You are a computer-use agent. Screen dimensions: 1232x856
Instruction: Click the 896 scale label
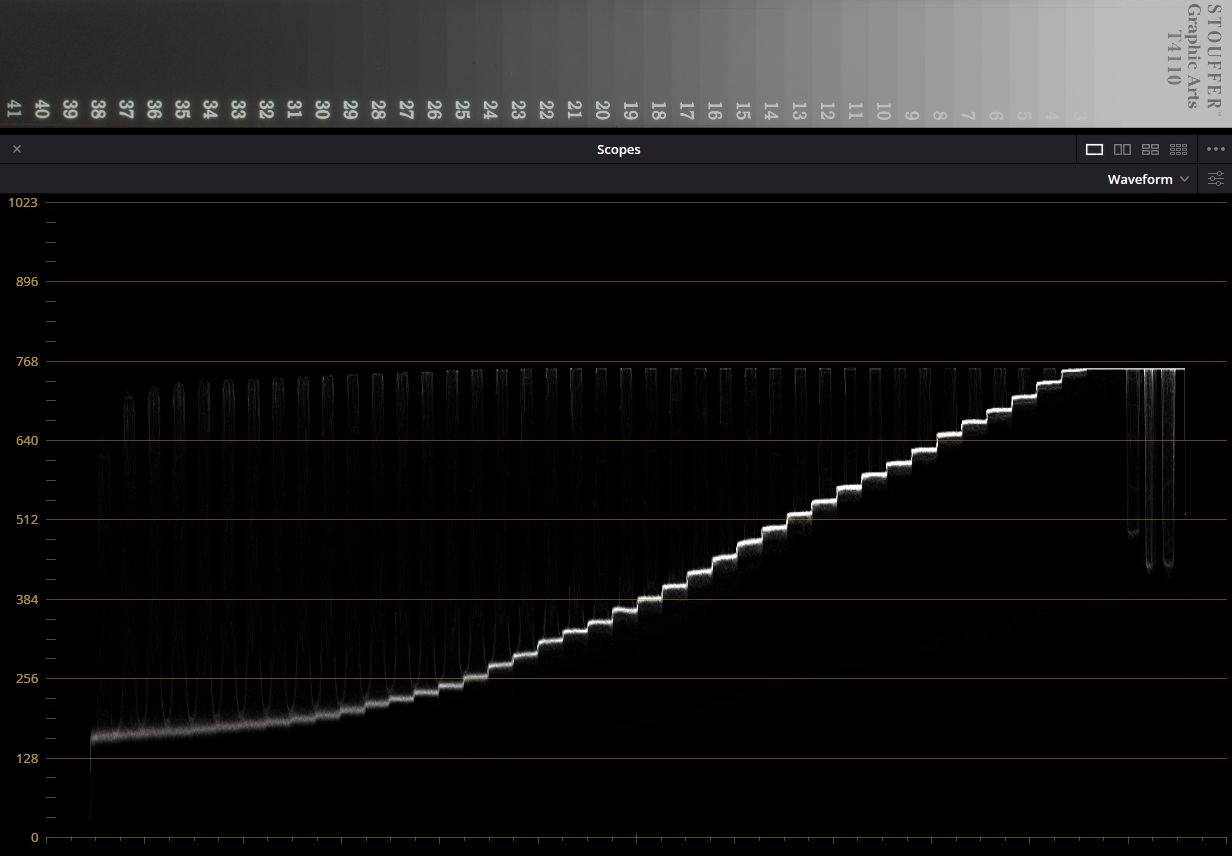click(x=25, y=282)
